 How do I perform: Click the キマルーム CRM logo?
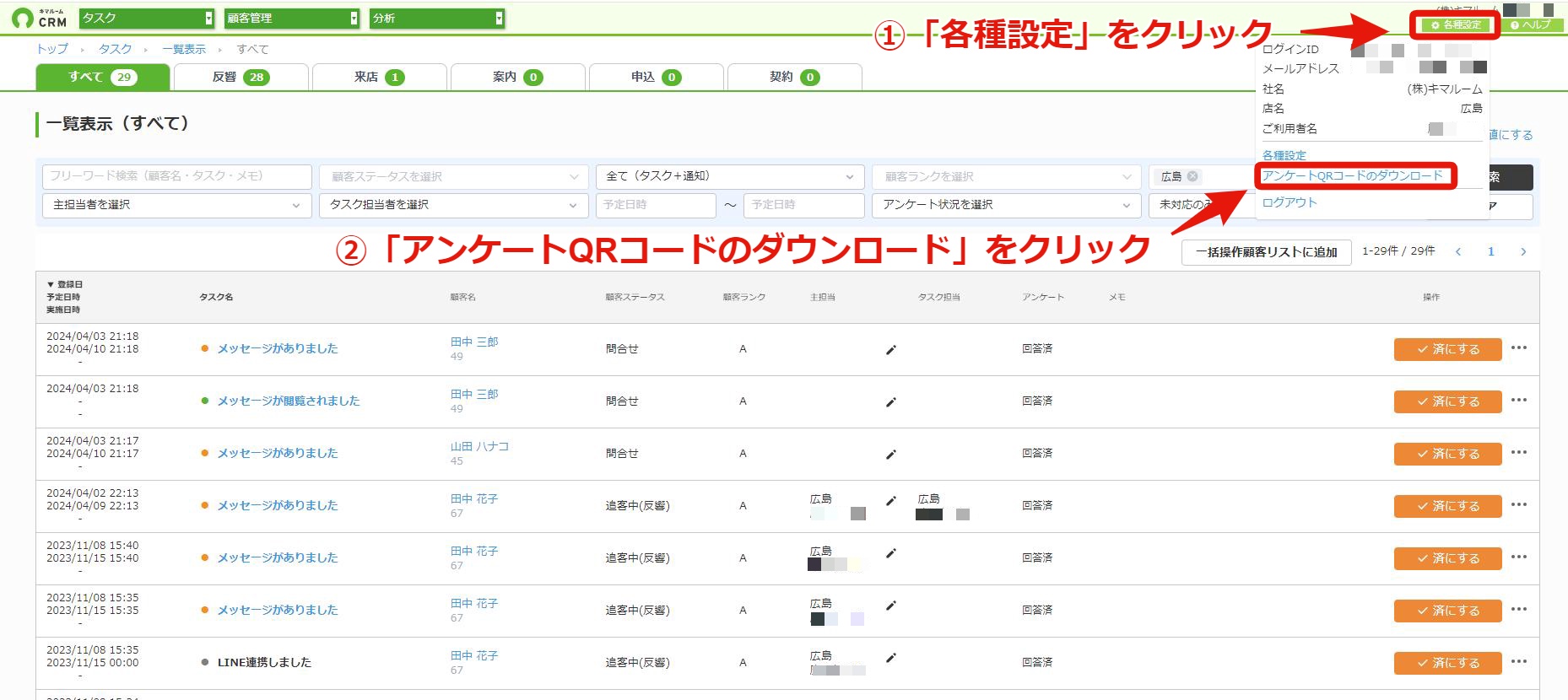pos(40,18)
